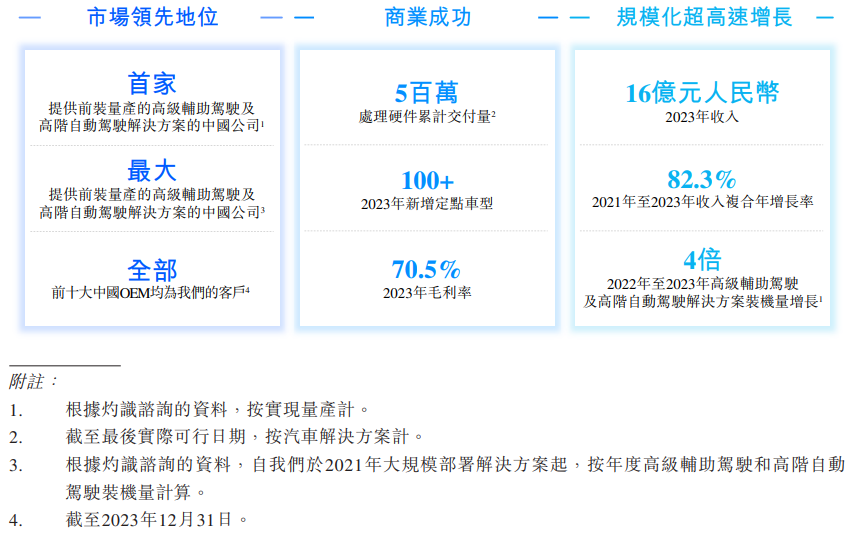The image size is (854, 535).
Task: Click the 2023年收入 caption
Action: [x=703, y=117]
